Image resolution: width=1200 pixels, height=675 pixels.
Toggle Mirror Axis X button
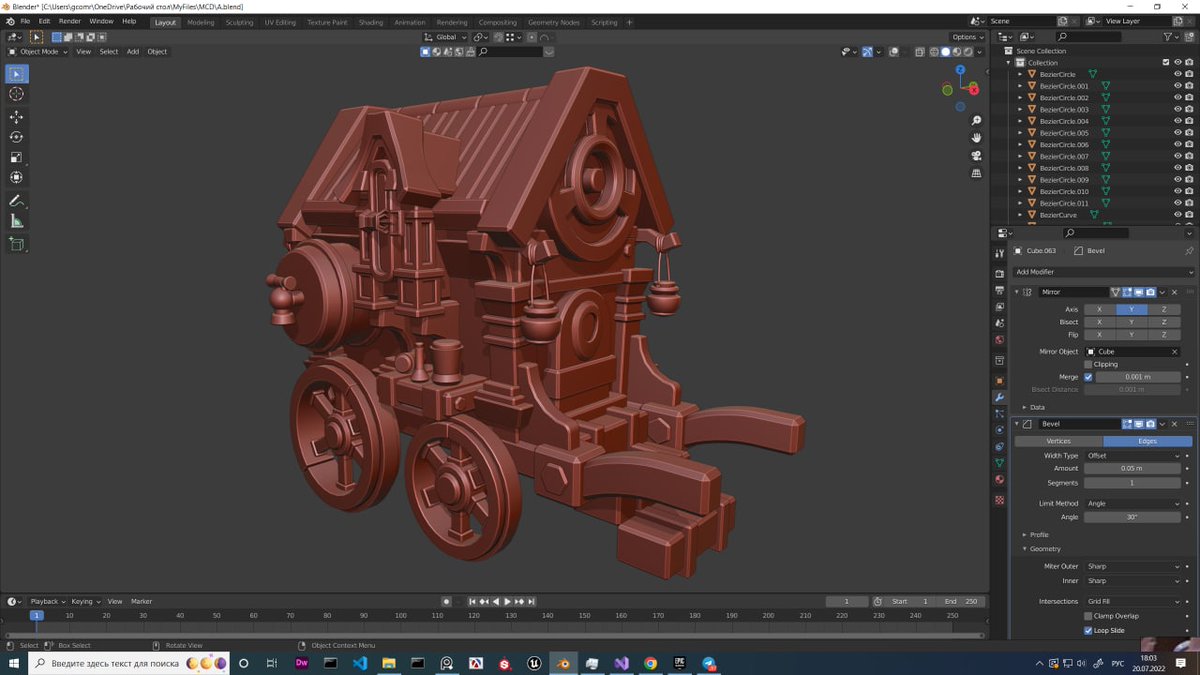(x=1100, y=310)
